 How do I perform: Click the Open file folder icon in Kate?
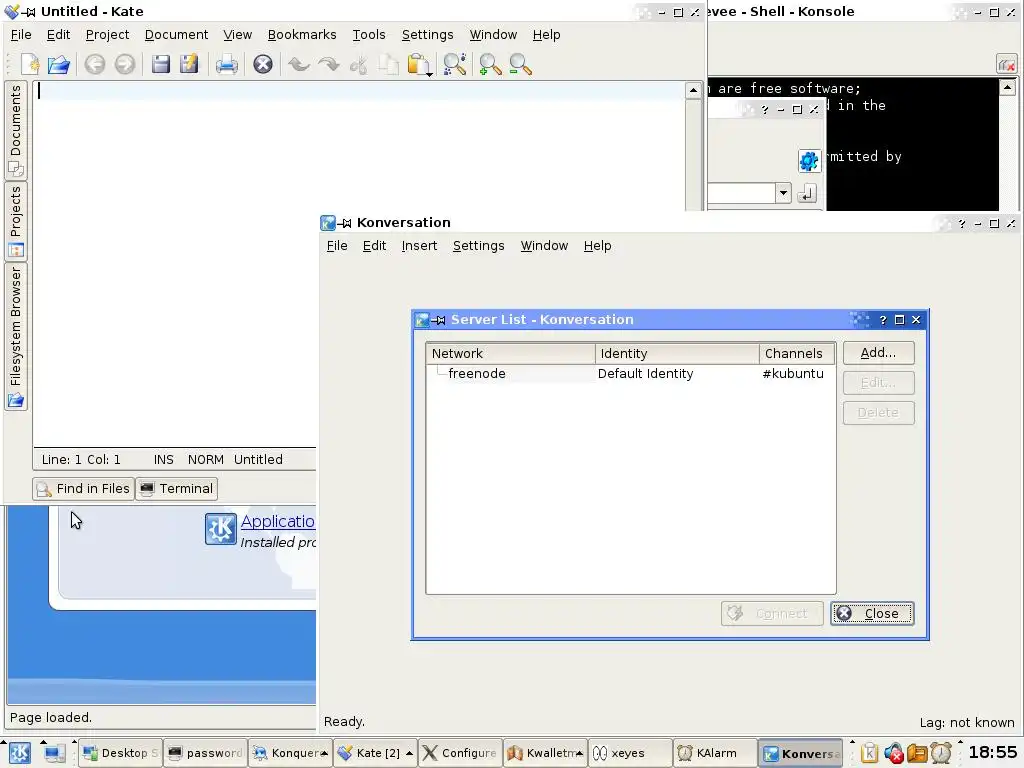coord(58,64)
